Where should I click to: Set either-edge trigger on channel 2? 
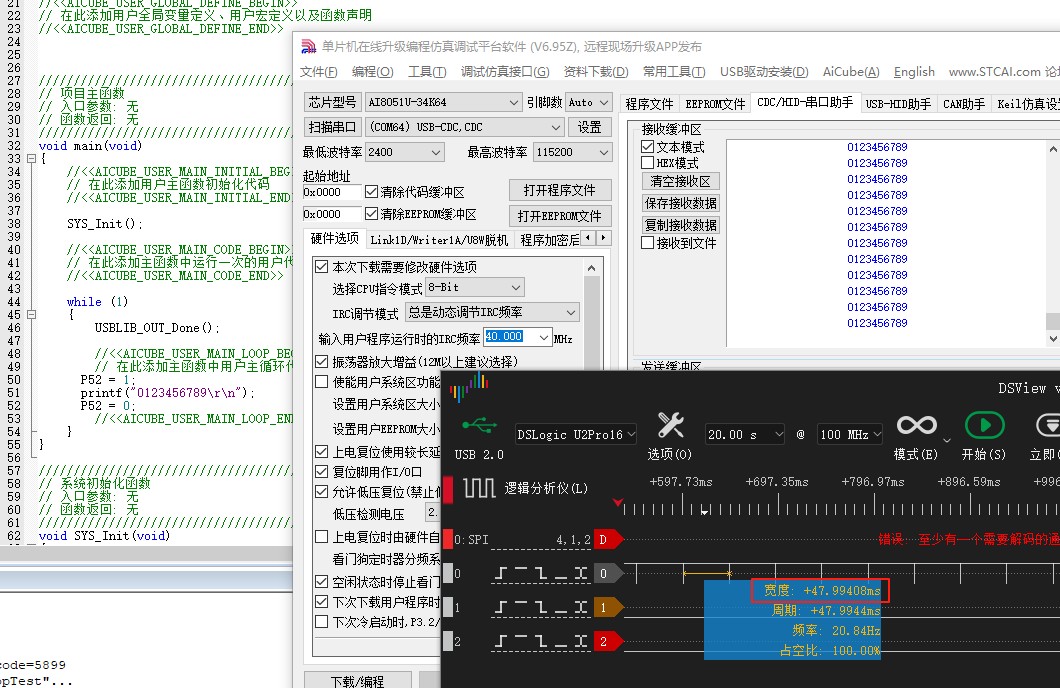coord(581,641)
